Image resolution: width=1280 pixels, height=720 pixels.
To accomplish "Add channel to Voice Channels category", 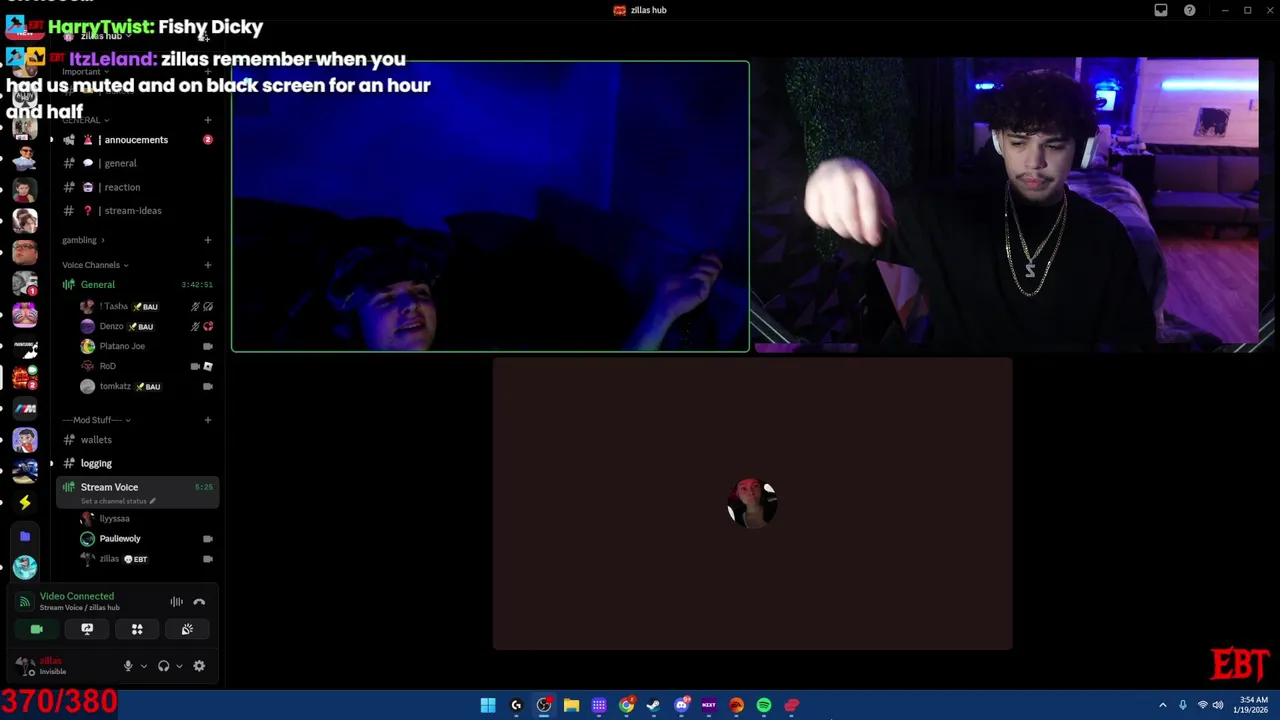I will 208,265.
